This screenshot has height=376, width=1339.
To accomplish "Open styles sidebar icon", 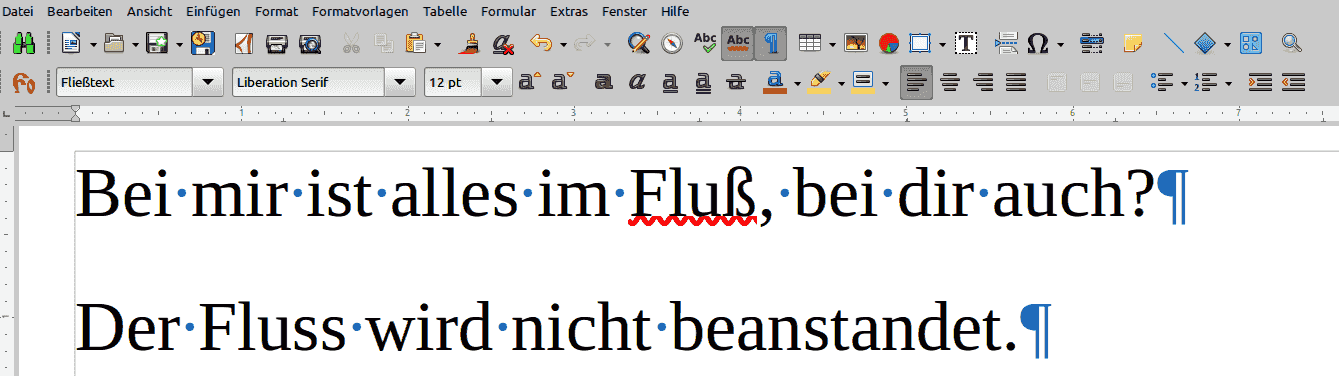I will pyautogui.click(x=24, y=82).
